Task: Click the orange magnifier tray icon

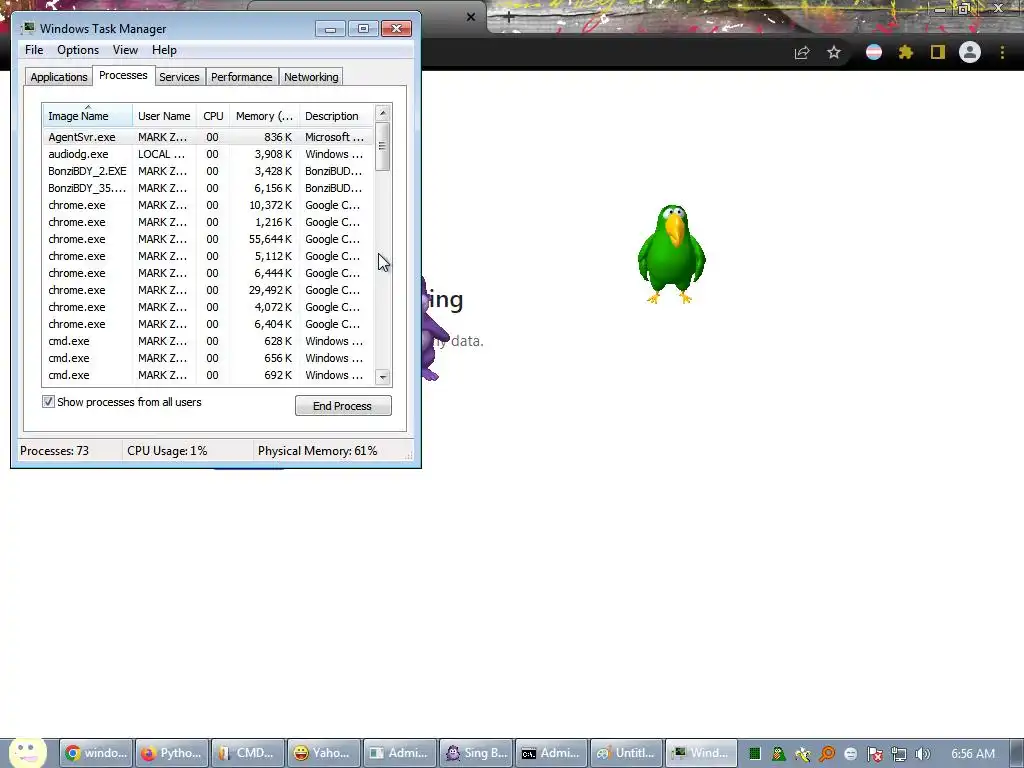Action: [827, 754]
